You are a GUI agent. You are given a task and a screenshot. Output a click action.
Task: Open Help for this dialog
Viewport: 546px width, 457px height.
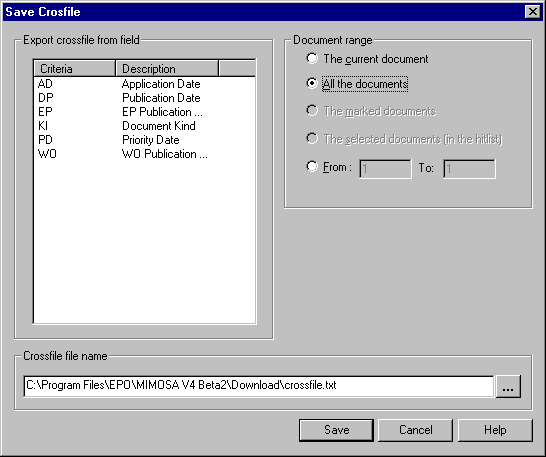(x=495, y=430)
